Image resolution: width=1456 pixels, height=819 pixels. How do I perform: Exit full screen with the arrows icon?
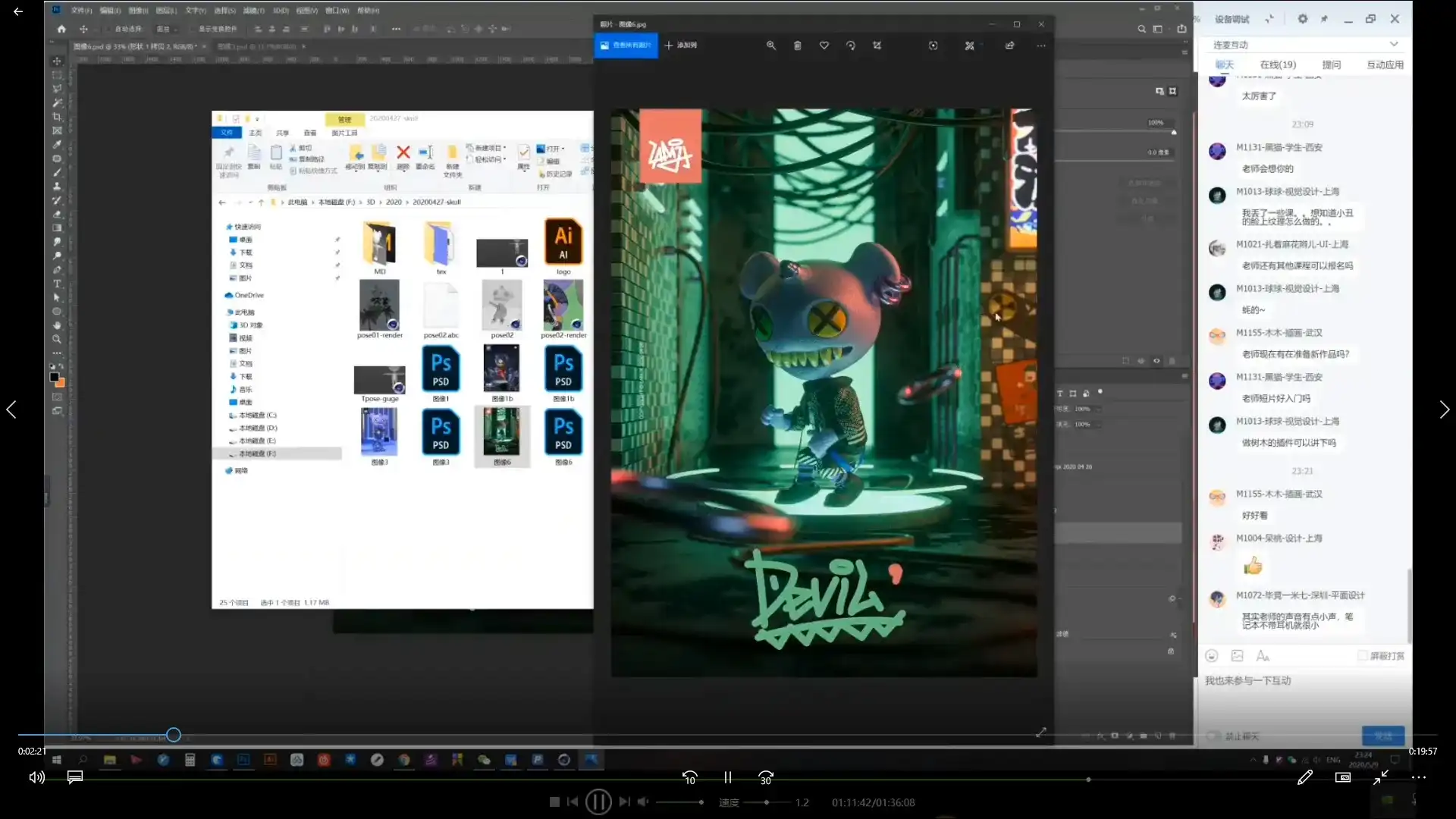pos(1381,778)
